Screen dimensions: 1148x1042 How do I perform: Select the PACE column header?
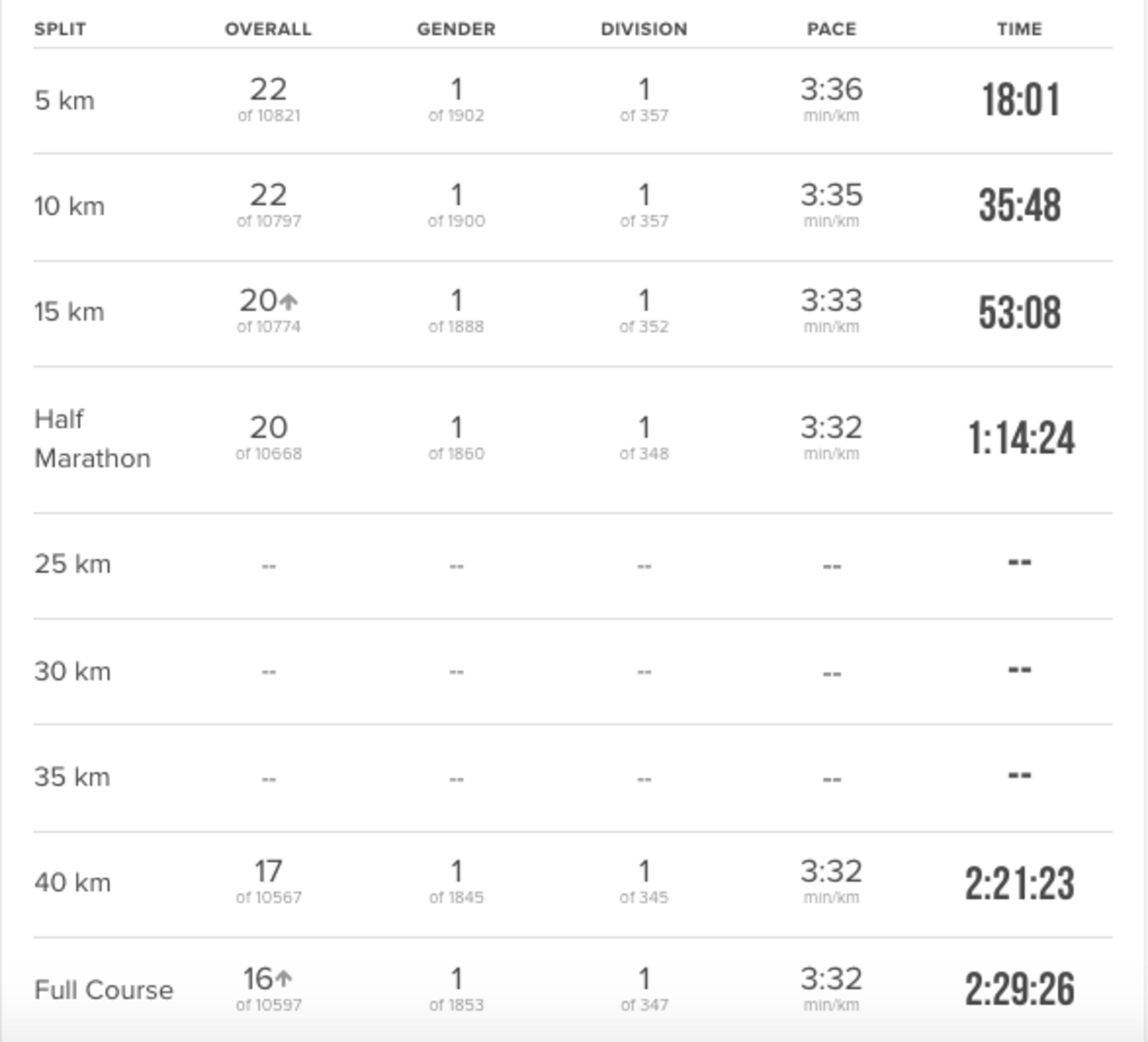point(832,29)
